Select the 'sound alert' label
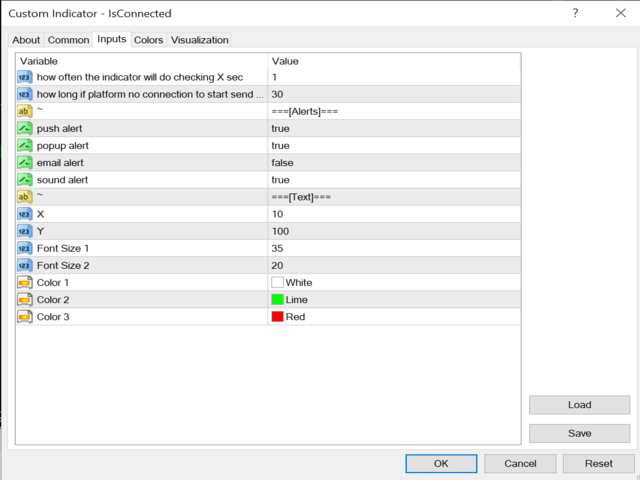The height and width of the screenshot is (480, 640). pos(62,180)
